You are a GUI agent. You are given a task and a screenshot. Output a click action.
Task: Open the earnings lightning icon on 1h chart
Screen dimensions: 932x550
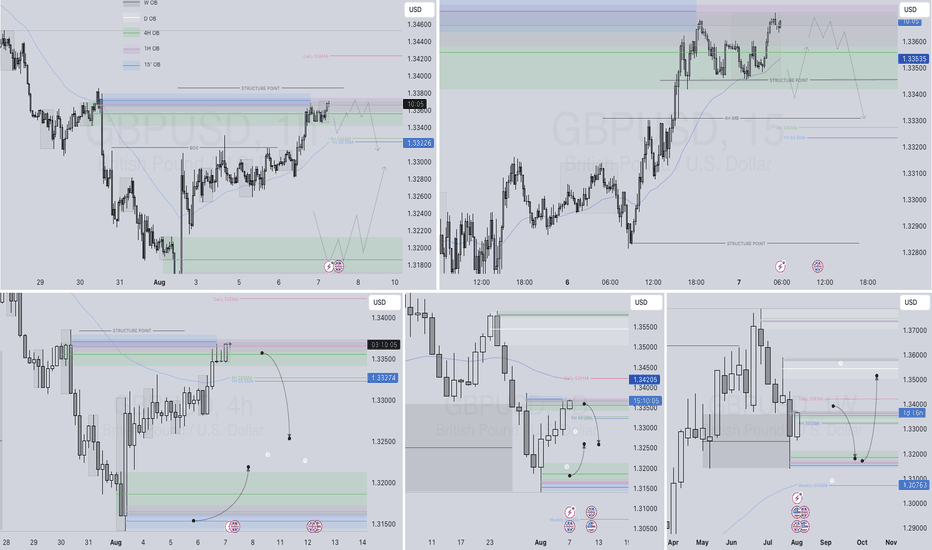click(x=329, y=266)
